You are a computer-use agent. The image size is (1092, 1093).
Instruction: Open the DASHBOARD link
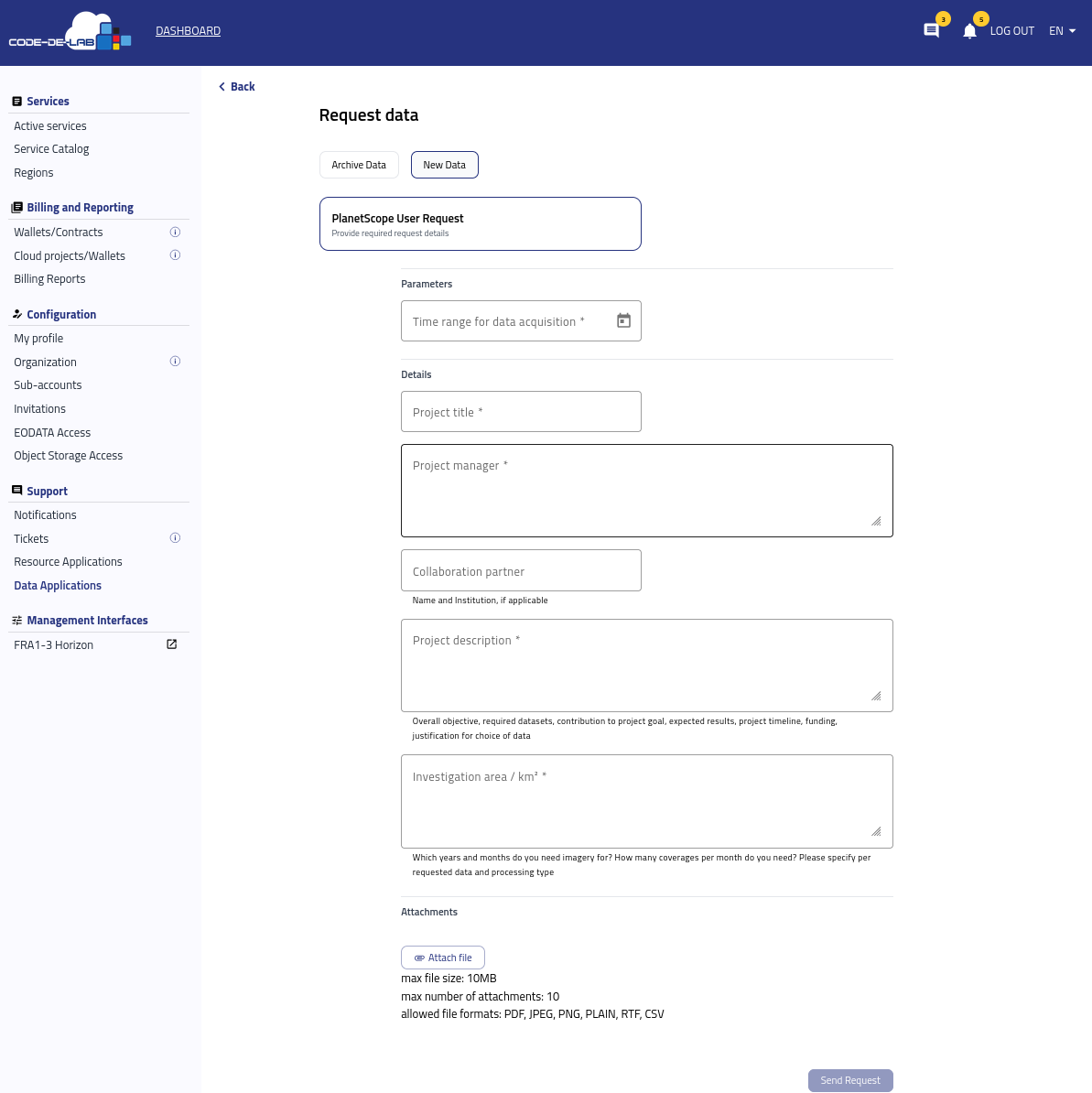point(189,31)
